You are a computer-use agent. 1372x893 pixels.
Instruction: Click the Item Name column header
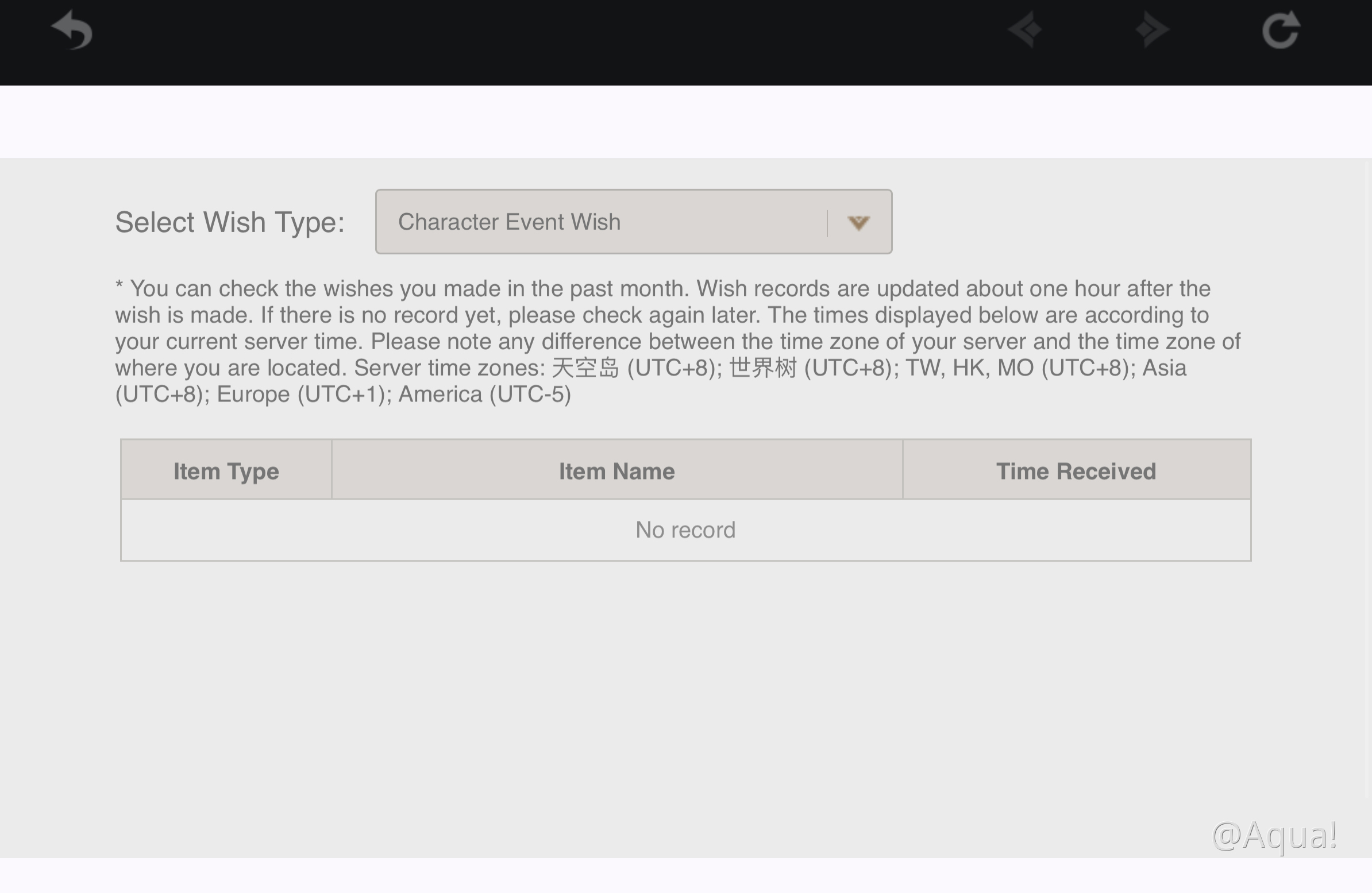click(x=616, y=471)
